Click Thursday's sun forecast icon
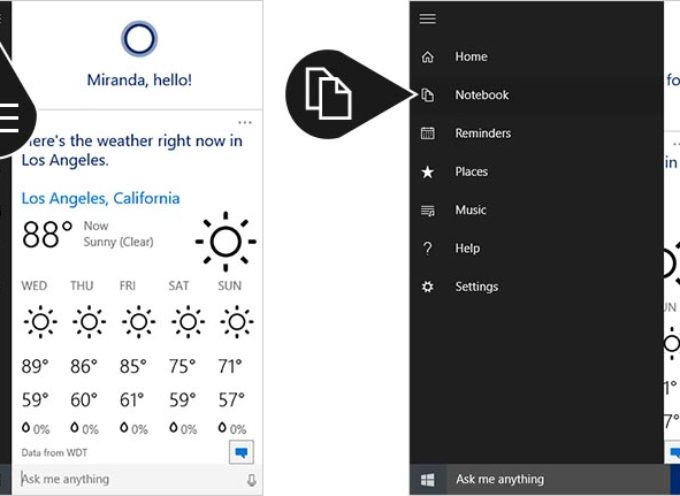The width and height of the screenshot is (680, 496). (x=89, y=322)
